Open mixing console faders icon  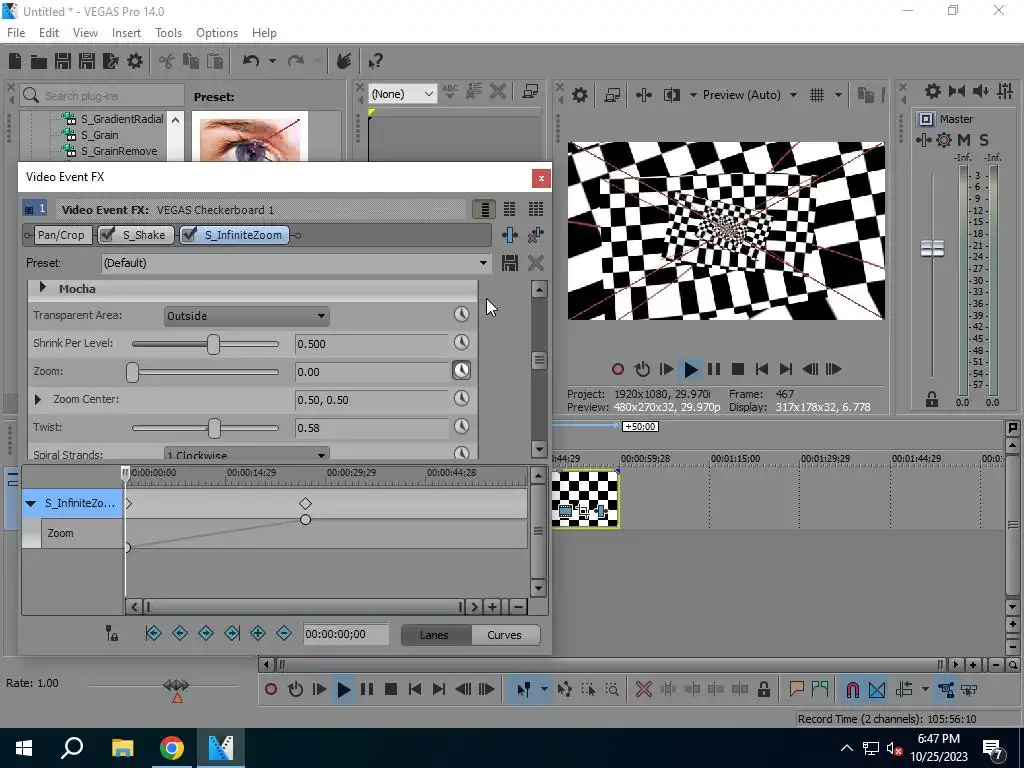point(1005,91)
